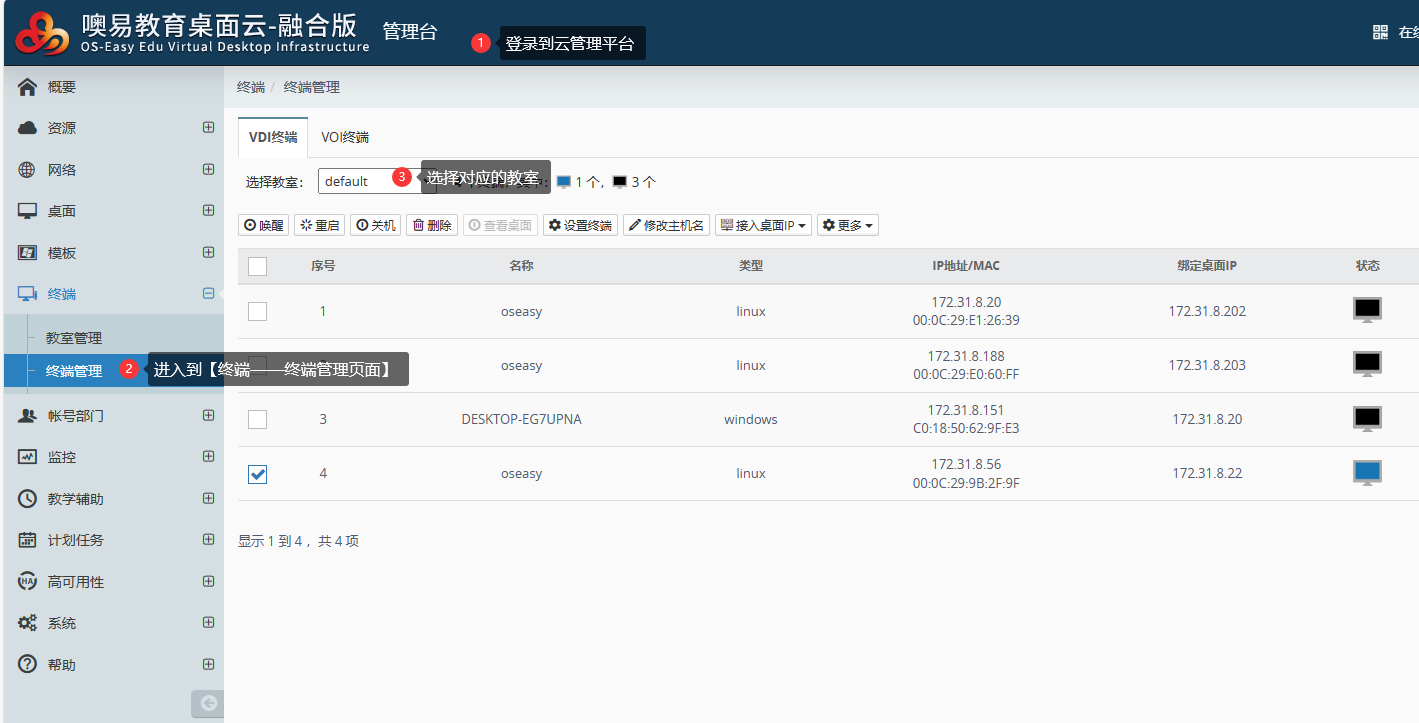Click the 修改主机名 button

(x=666, y=225)
